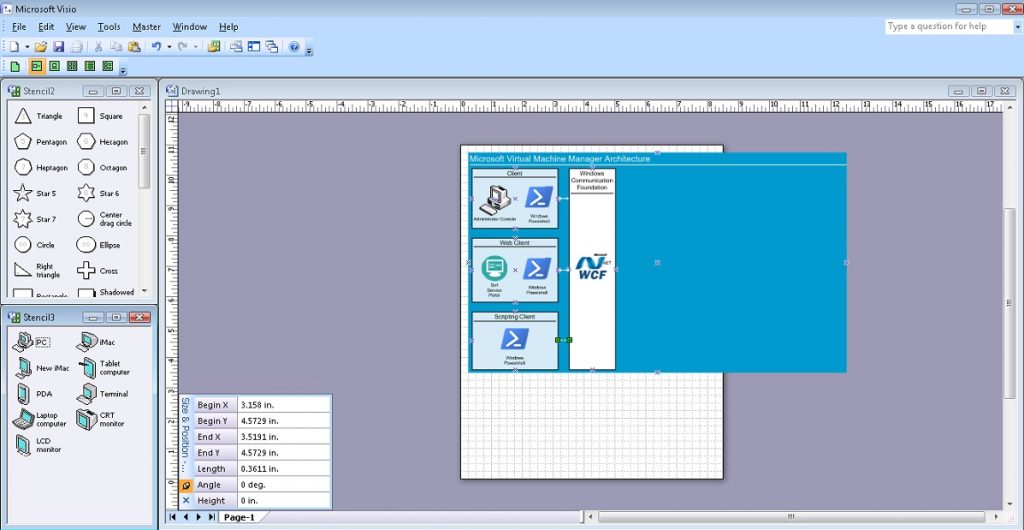Select the CRT monitor shape
The height and width of the screenshot is (530, 1024).
coord(101,419)
